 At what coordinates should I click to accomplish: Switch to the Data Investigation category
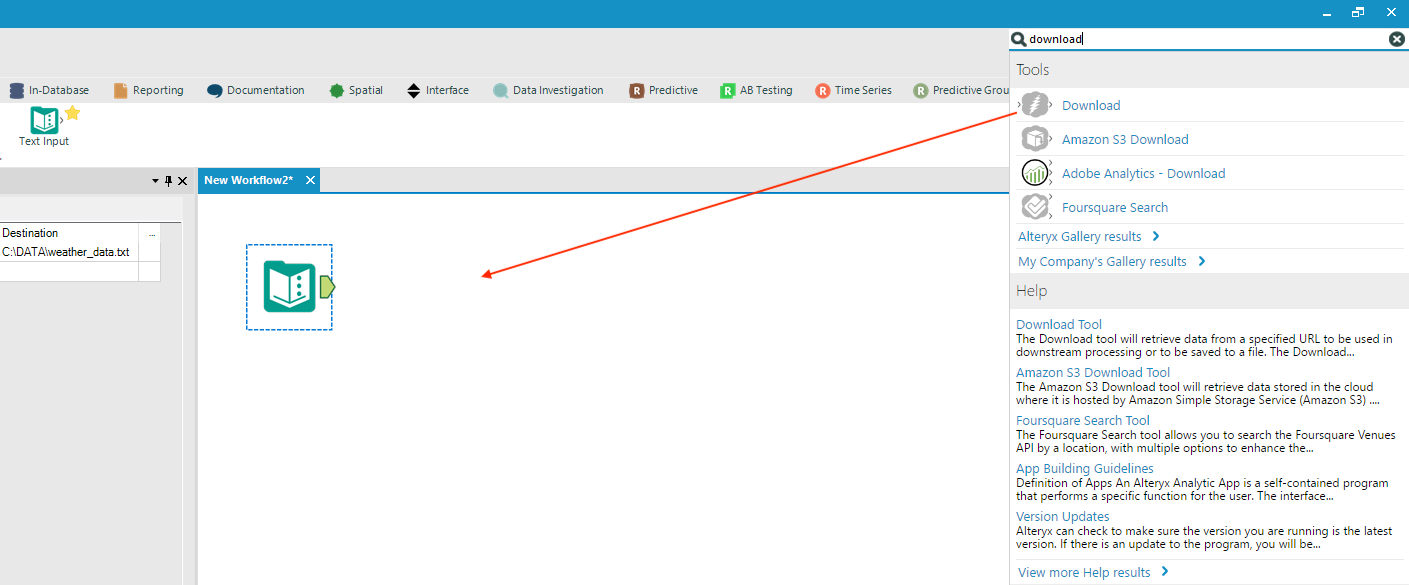point(548,90)
